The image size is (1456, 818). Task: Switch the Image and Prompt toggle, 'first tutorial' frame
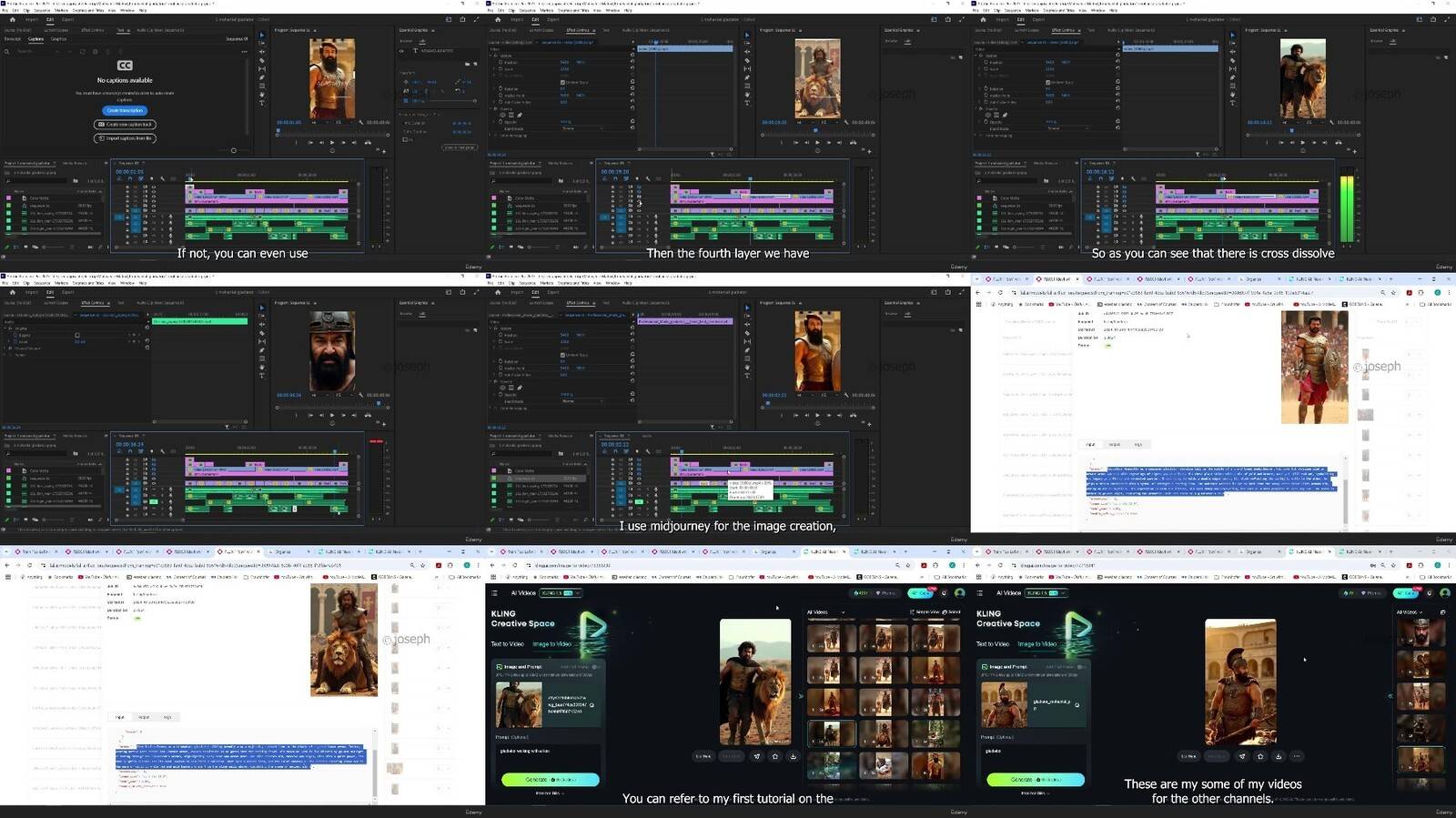[594, 667]
